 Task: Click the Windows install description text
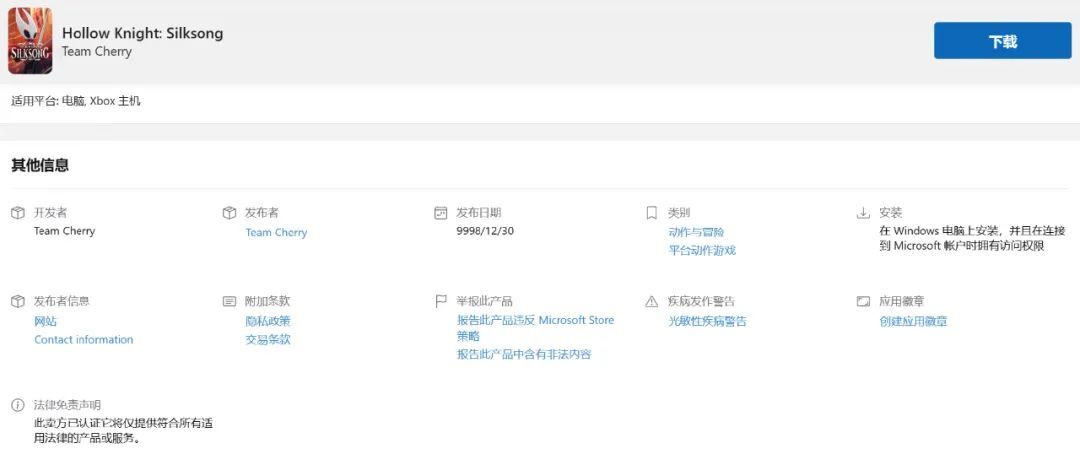point(972,238)
